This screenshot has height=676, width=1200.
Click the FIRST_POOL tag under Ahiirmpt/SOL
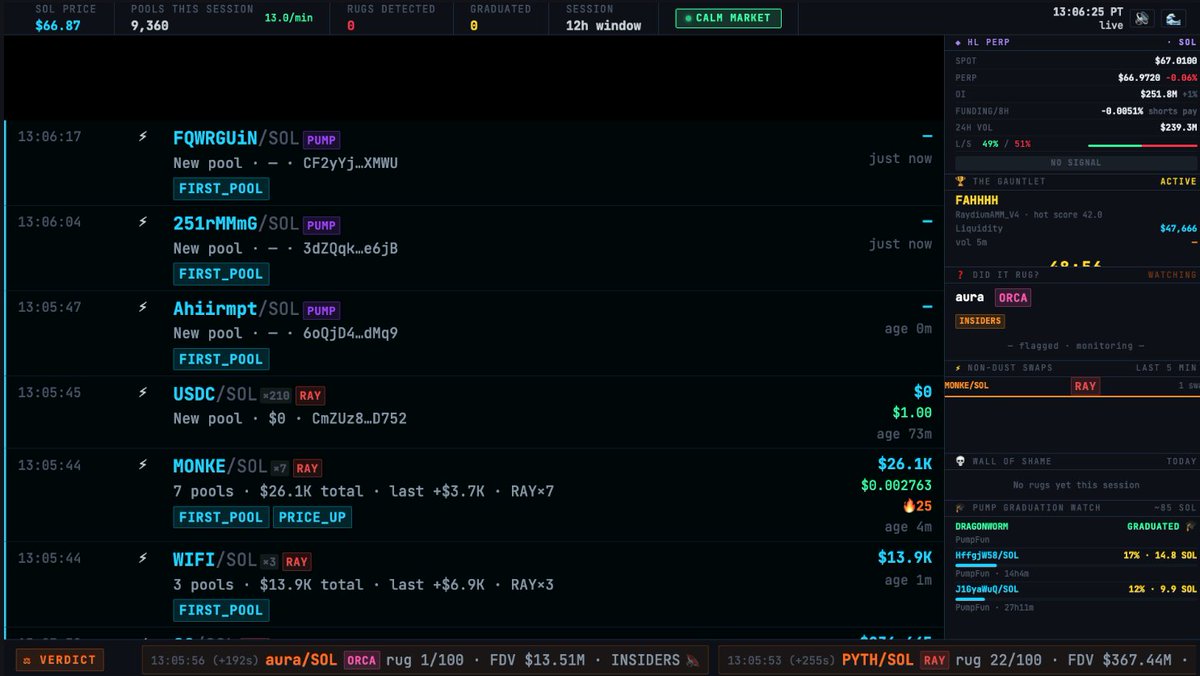pos(221,358)
